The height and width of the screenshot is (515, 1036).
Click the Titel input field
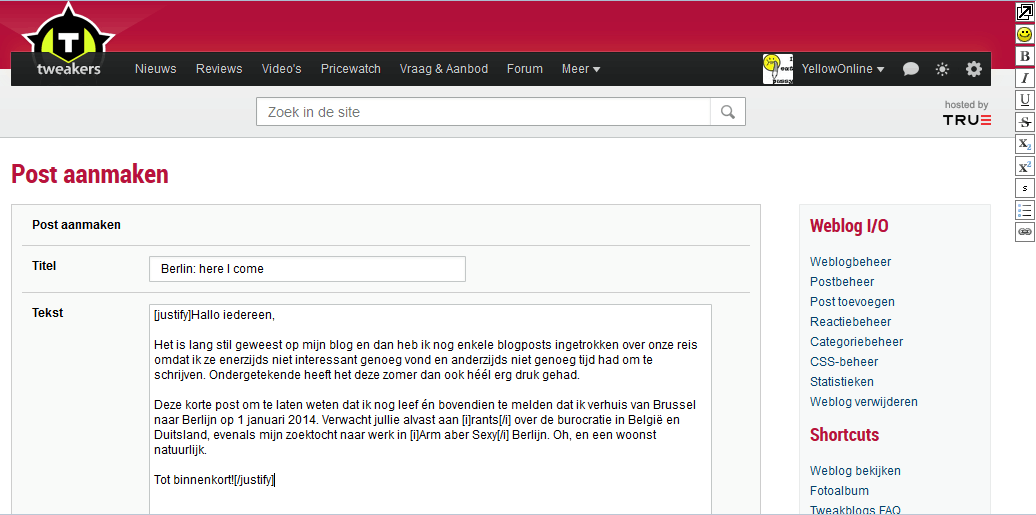point(307,269)
